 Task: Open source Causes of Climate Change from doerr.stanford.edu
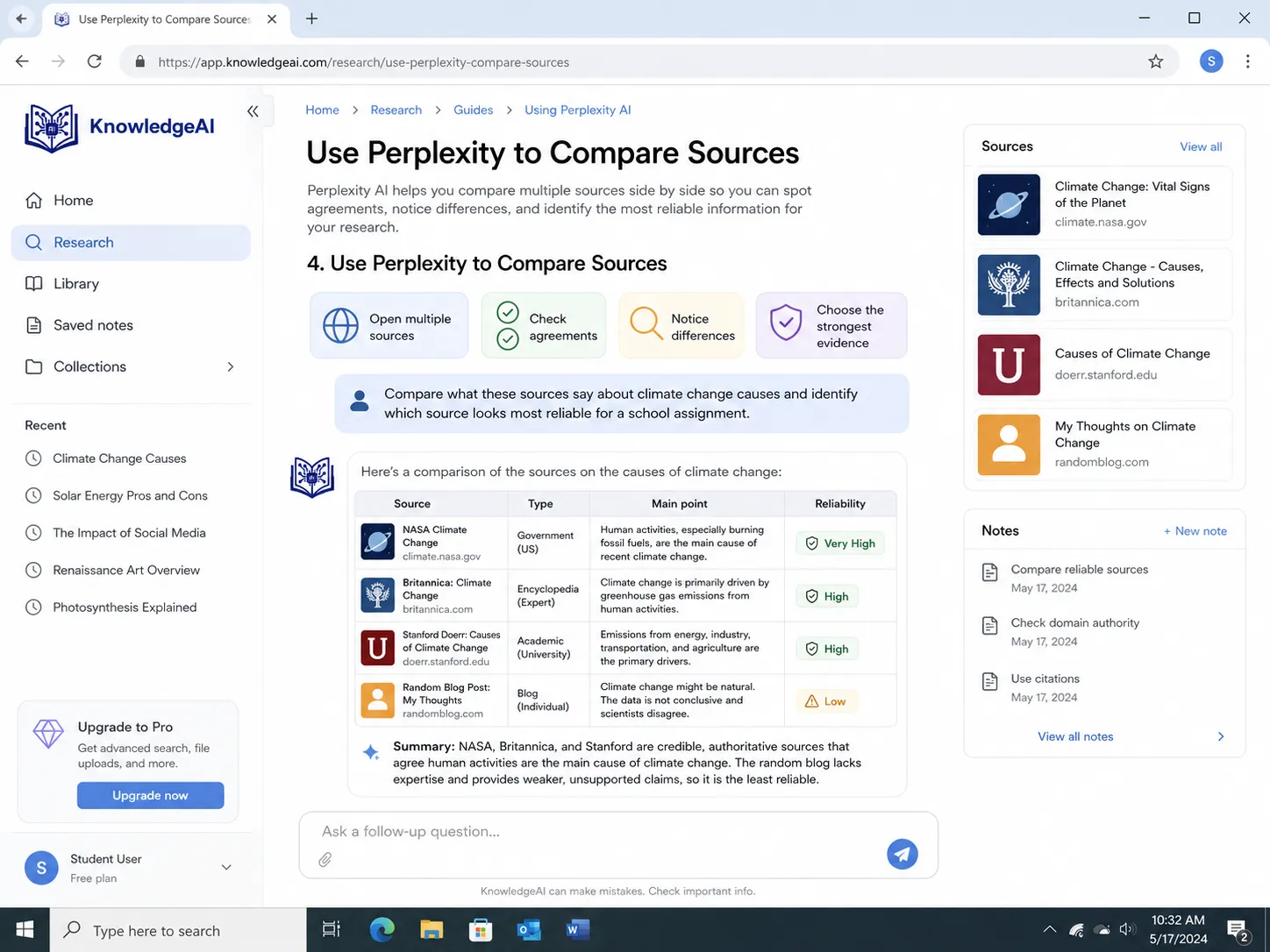point(1104,365)
